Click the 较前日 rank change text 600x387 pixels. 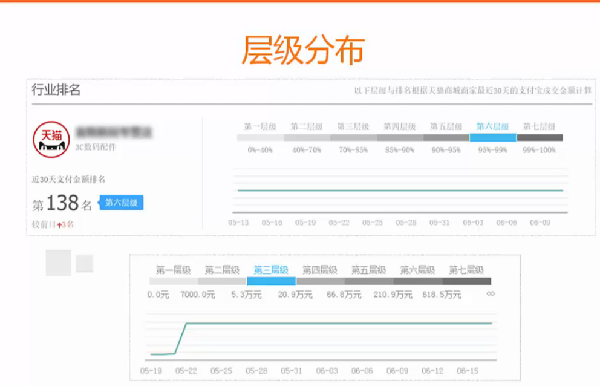tap(52, 224)
